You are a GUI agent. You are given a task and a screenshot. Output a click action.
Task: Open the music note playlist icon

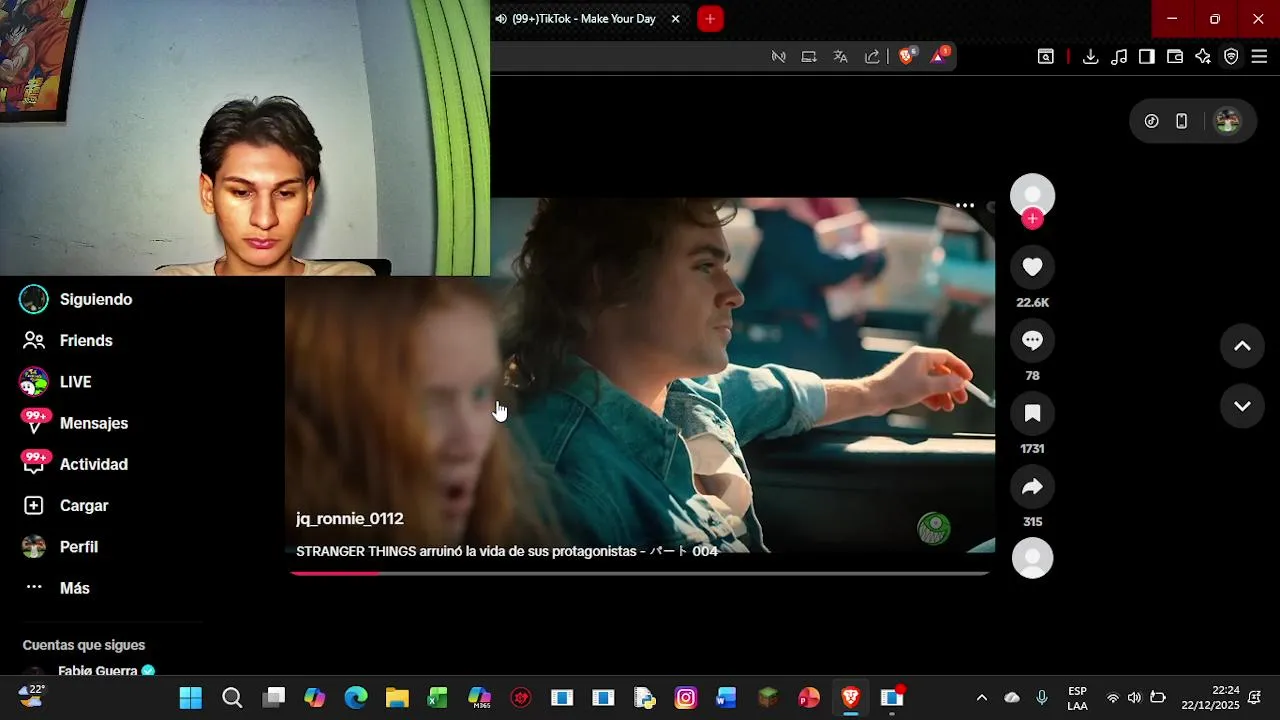pyautogui.click(x=1119, y=57)
